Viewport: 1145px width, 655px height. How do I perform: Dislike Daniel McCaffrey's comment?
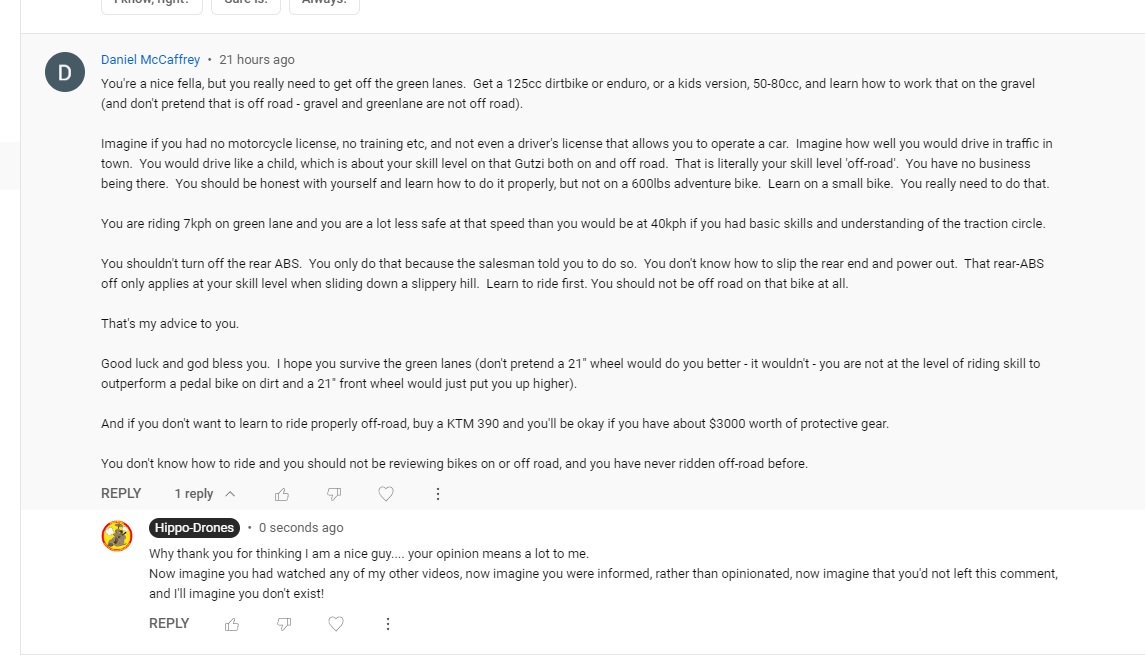pos(334,494)
